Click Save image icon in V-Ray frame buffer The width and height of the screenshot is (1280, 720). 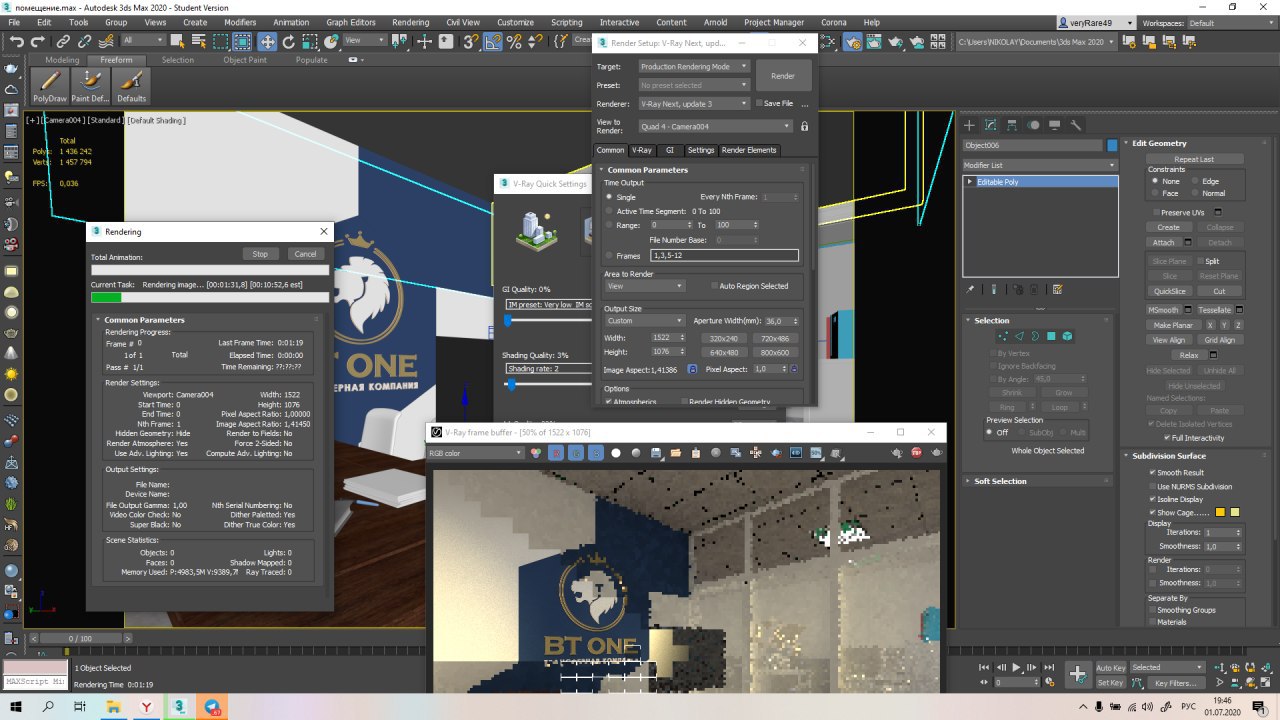655,453
